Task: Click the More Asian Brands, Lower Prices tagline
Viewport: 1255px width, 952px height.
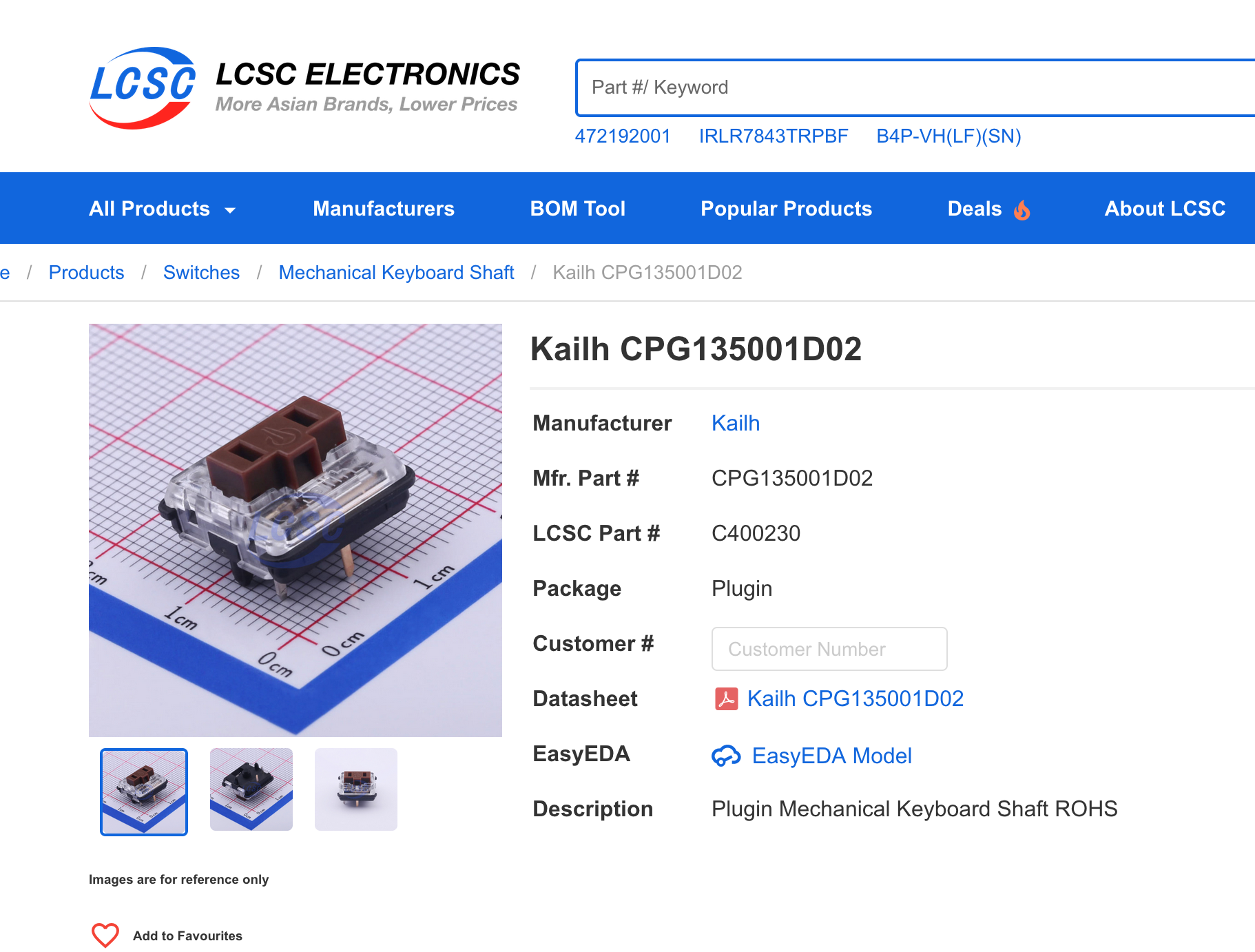Action: (x=366, y=104)
